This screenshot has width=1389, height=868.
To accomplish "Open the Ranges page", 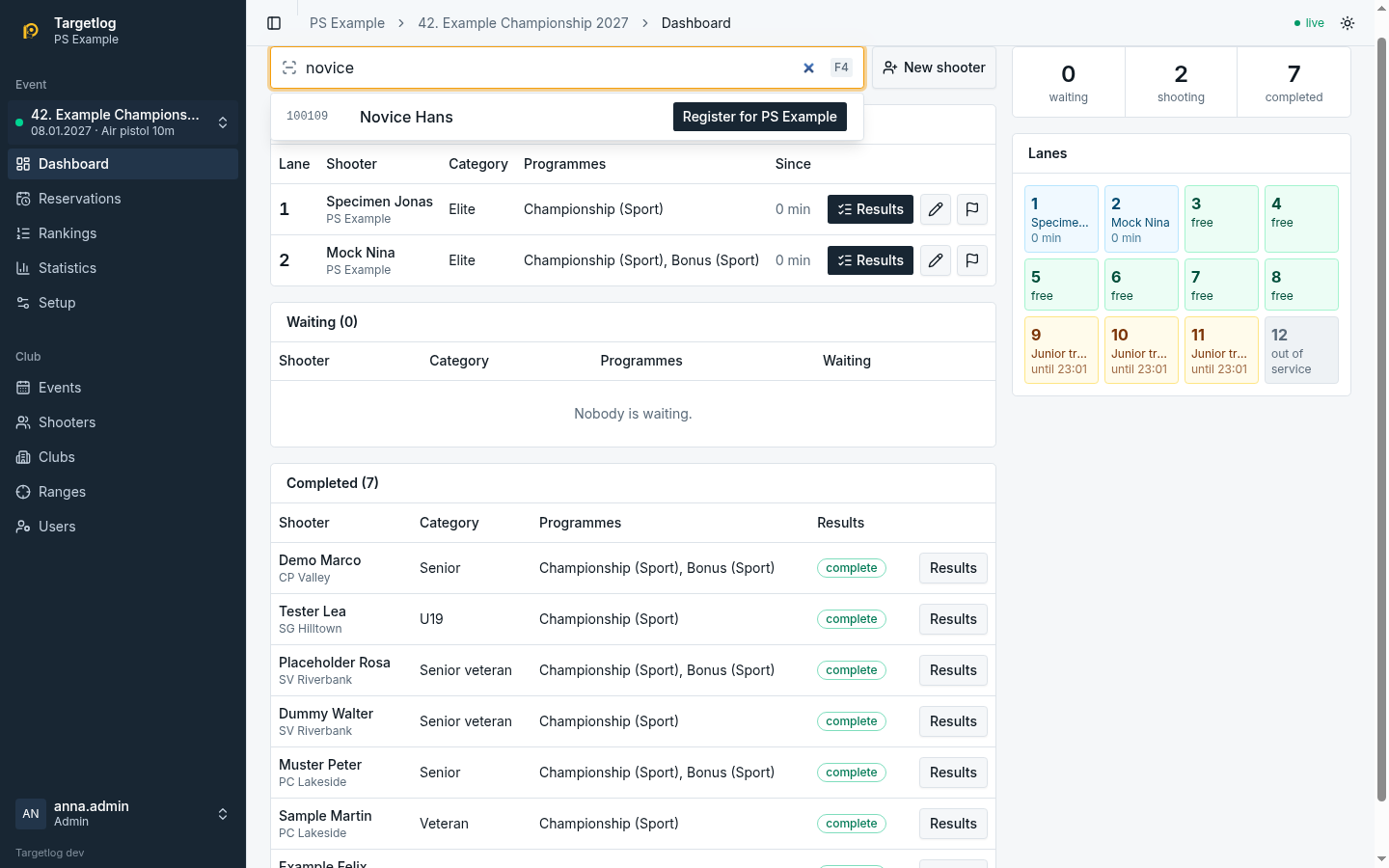I will [123, 492].
